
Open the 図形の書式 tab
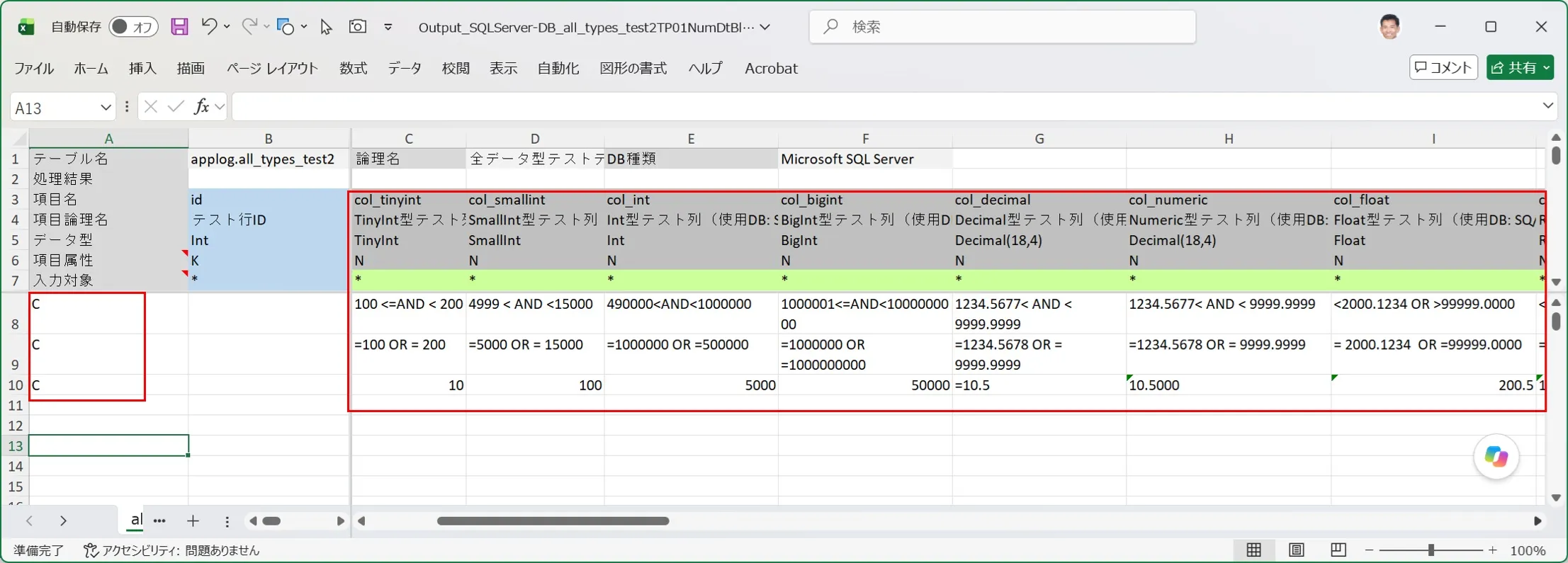click(633, 68)
